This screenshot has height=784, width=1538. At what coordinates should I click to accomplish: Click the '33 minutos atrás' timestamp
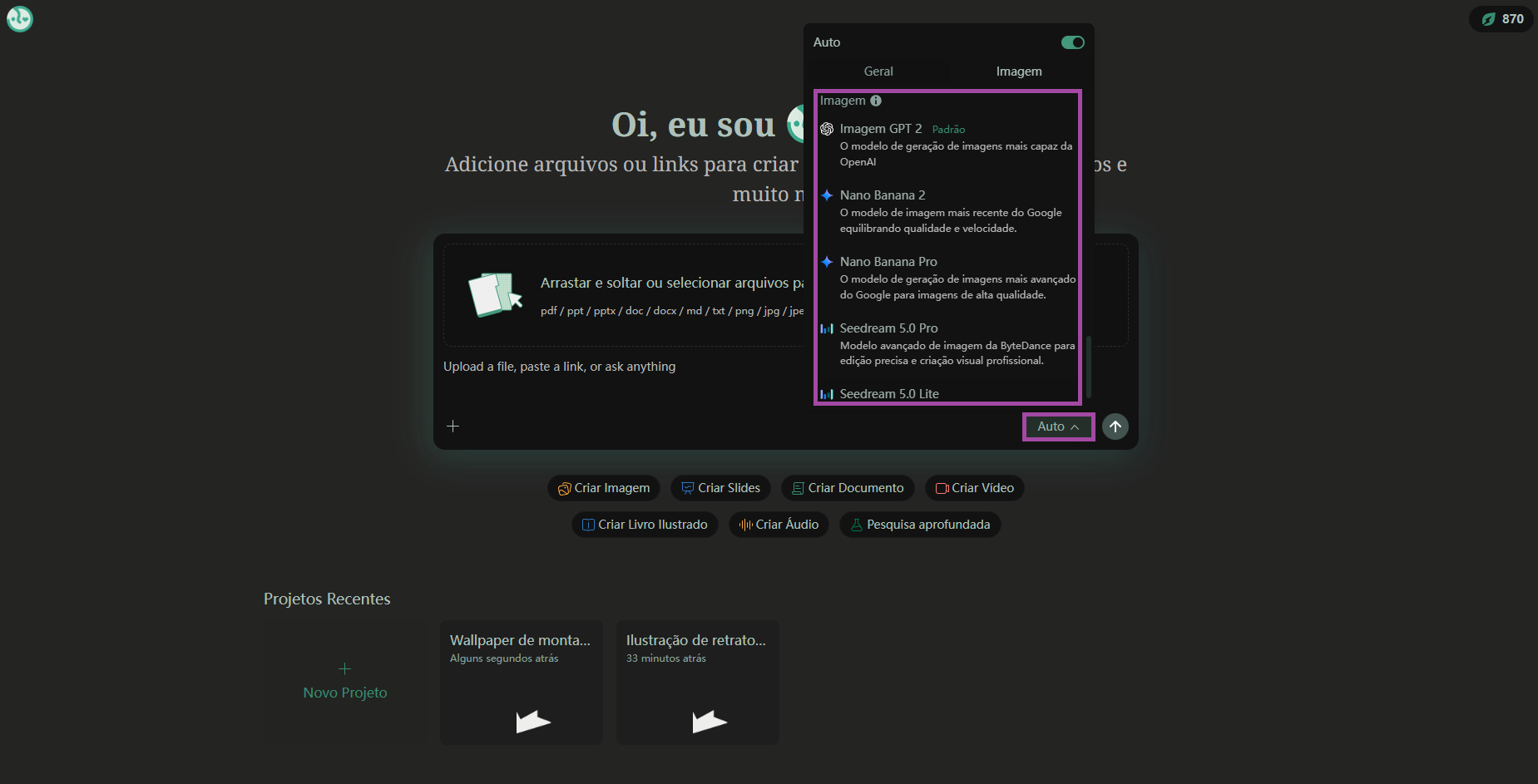click(666, 658)
